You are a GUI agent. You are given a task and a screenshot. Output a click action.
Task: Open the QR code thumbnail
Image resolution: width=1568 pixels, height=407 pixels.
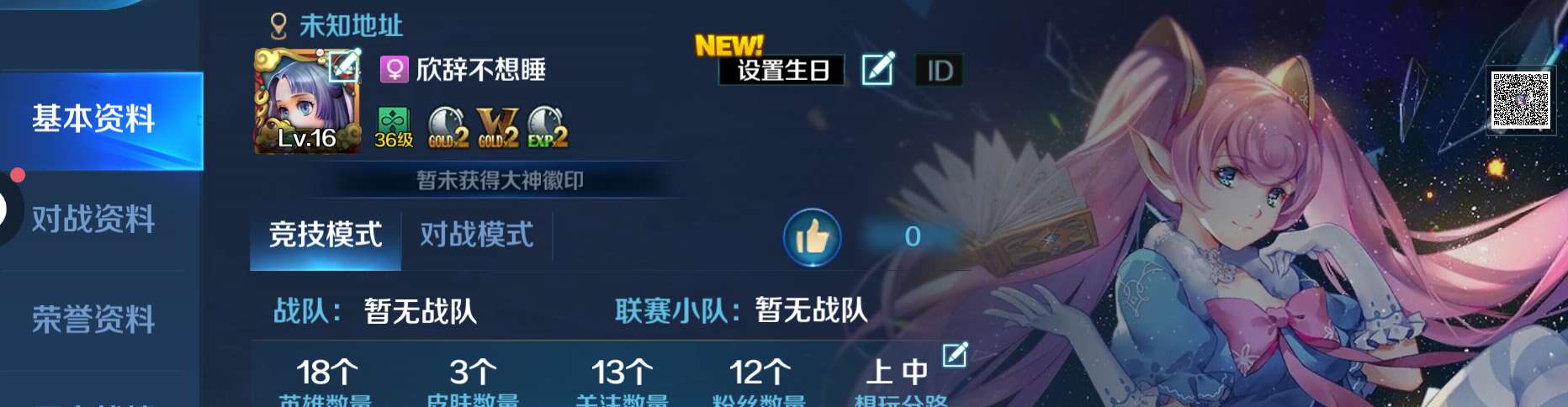pos(1520,99)
